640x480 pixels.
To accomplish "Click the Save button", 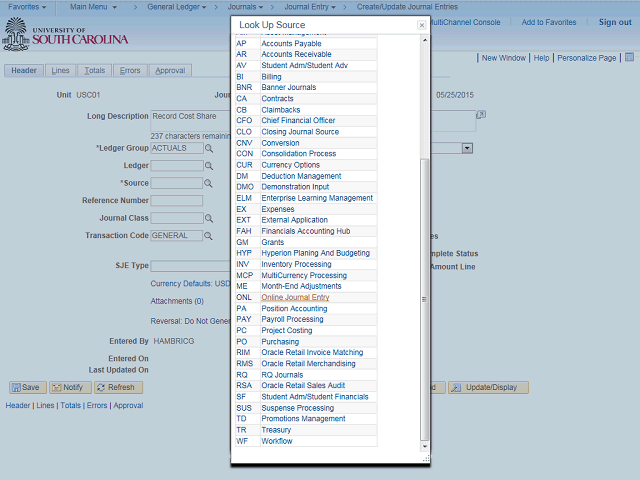I will click(x=28, y=387).
